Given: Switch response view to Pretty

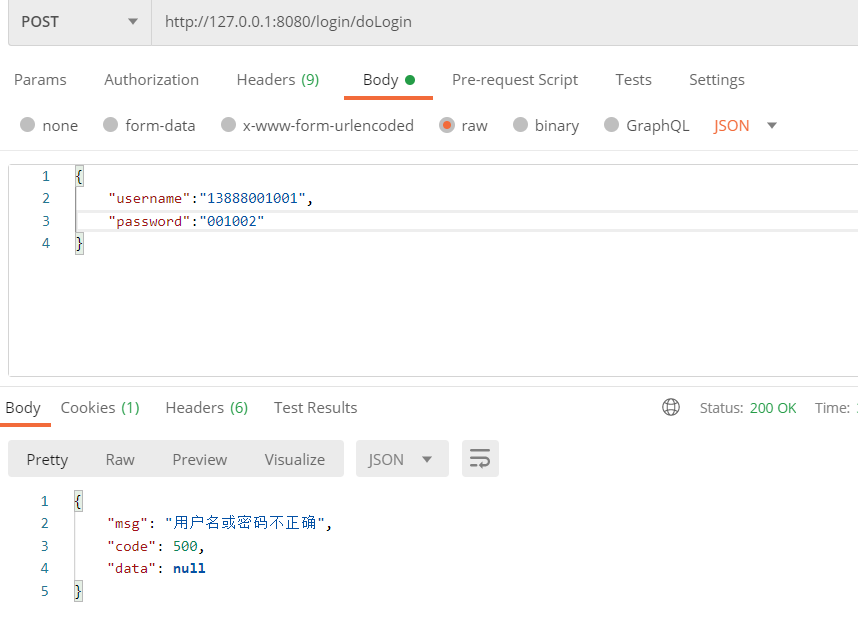Looking at the screenshot, I should click(48, 459).
